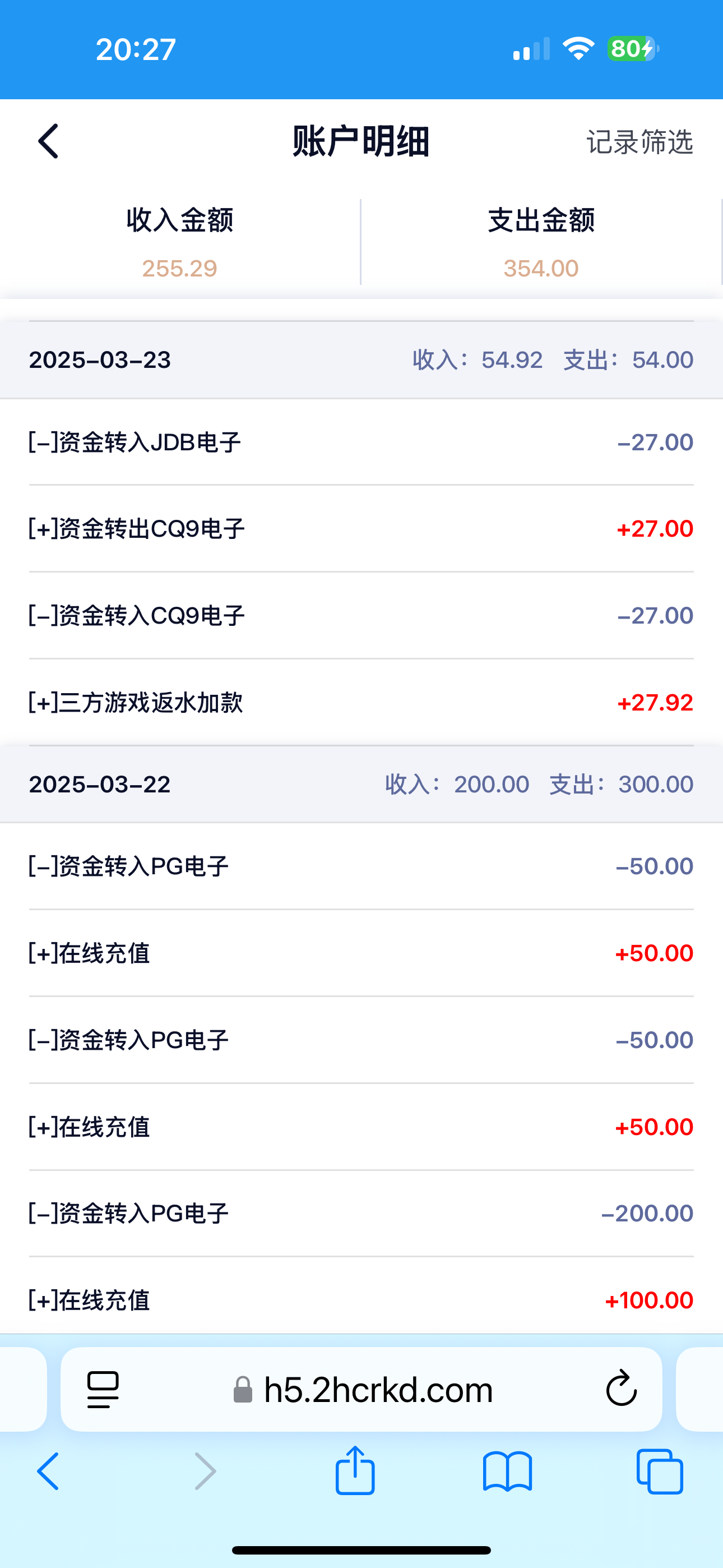Tap Safari back navigation arrow
723x1568 pixels.
pyautogui.click(x=49, y=1470)
